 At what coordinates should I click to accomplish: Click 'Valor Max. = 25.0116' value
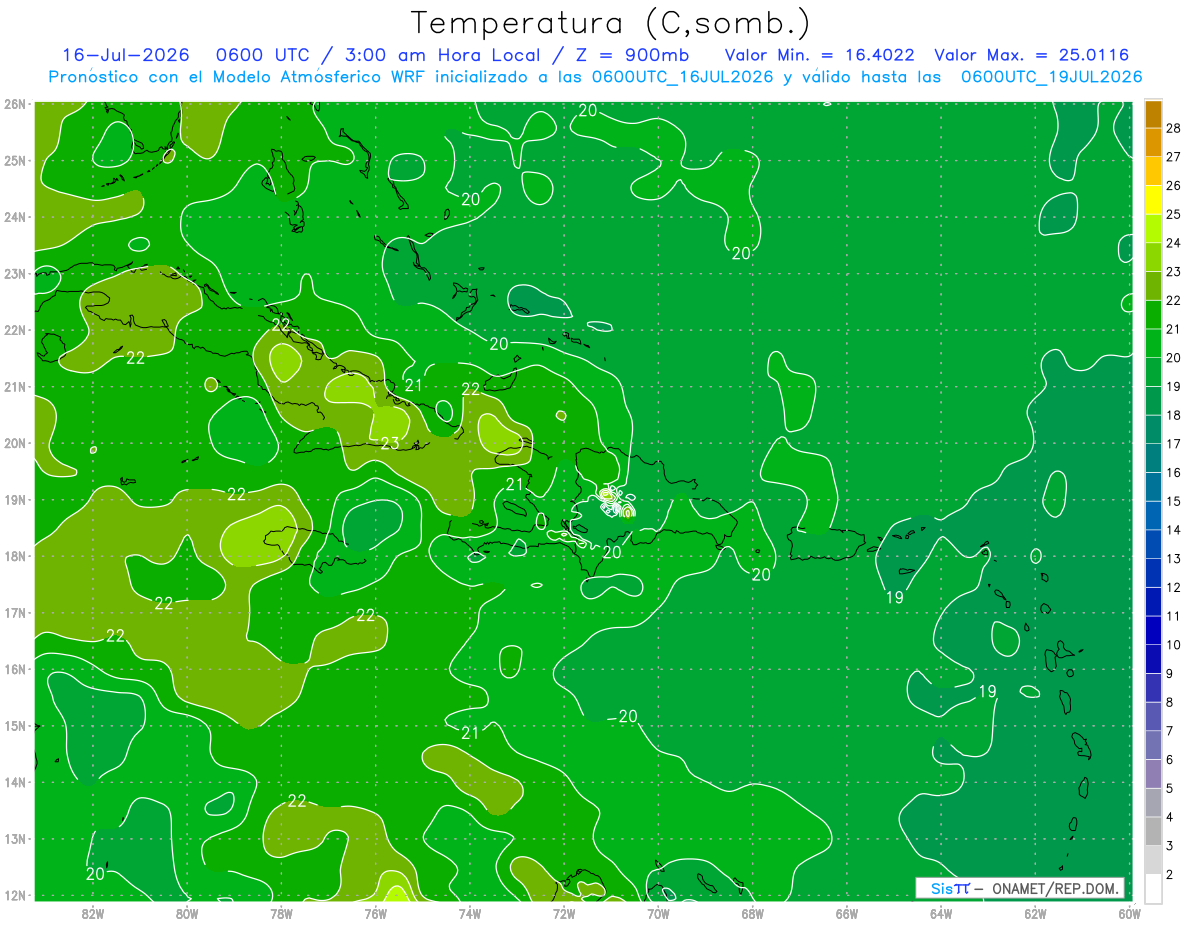tap(1031, 56)
